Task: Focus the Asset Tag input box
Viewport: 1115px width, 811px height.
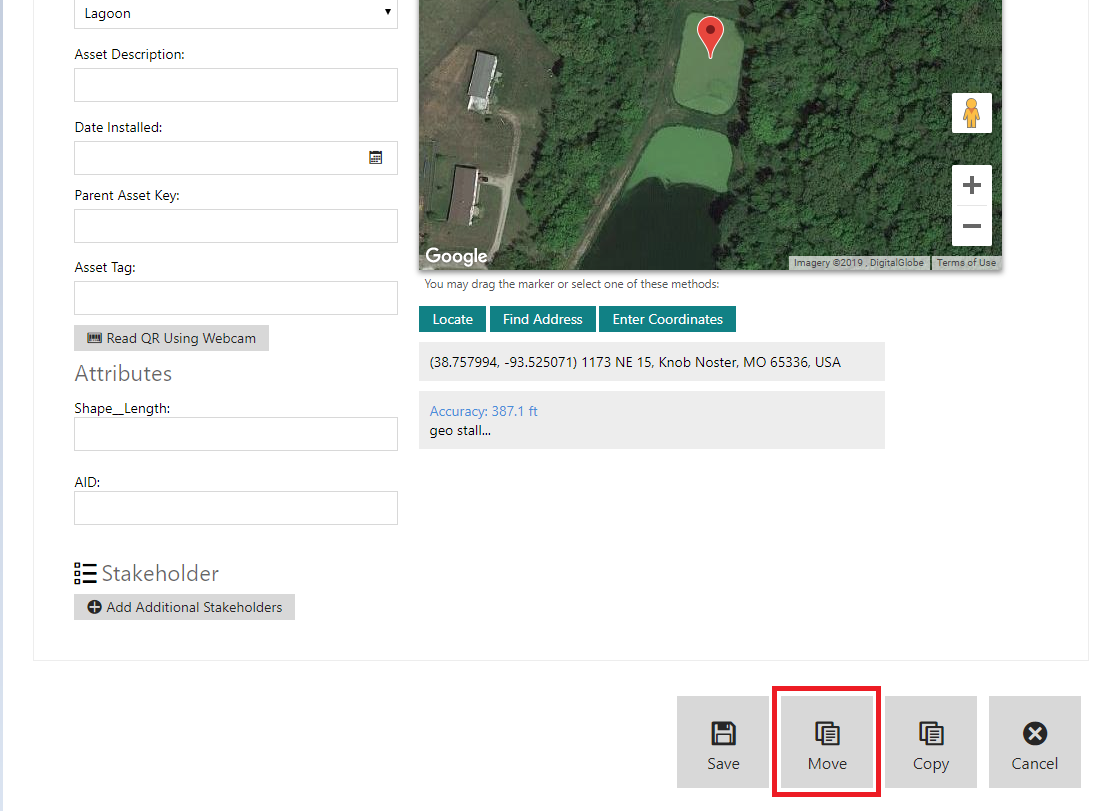Action: click(236, 298)
